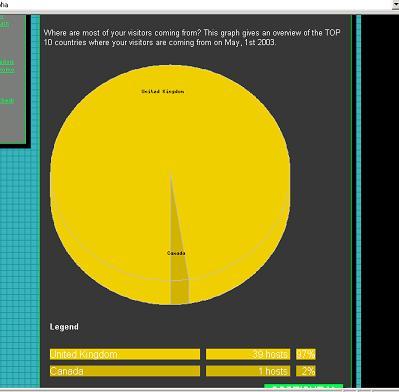The height and width of the screenshot is (392, 399).
Task: Open the Canada legend link
Action: click(x=67, y=371)
